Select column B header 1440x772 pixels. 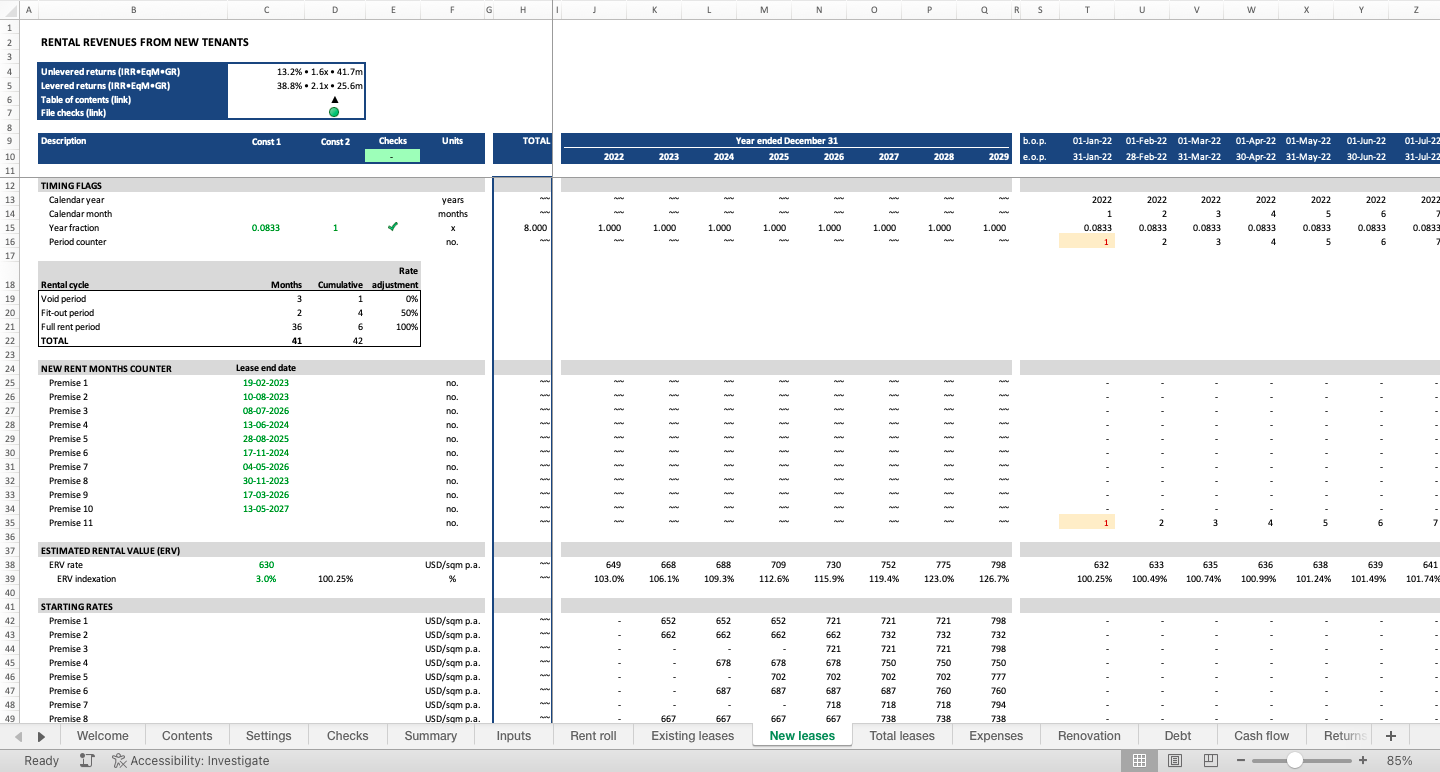click(133, 10)
